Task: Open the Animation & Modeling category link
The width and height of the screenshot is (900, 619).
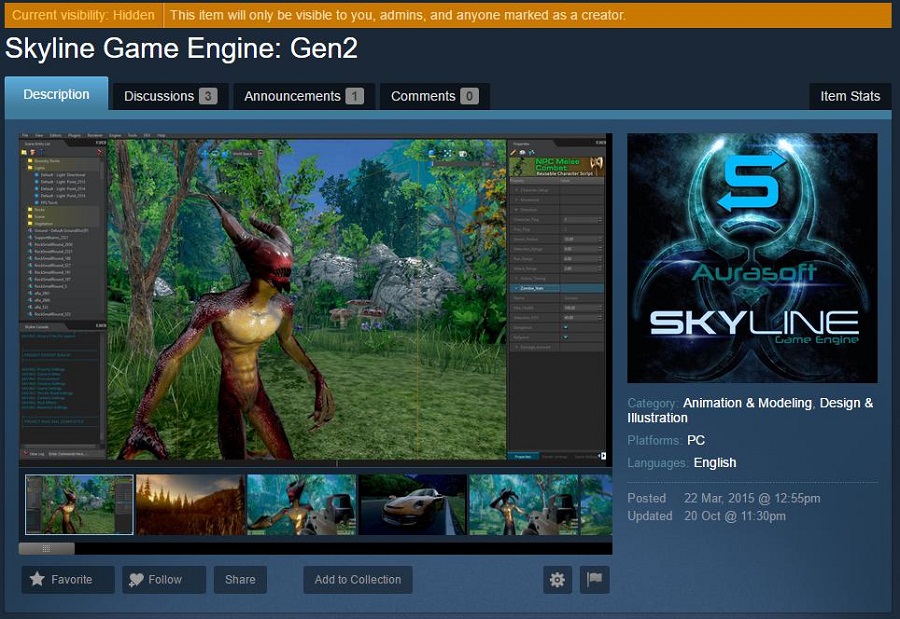Action: (x=747, y=403)
